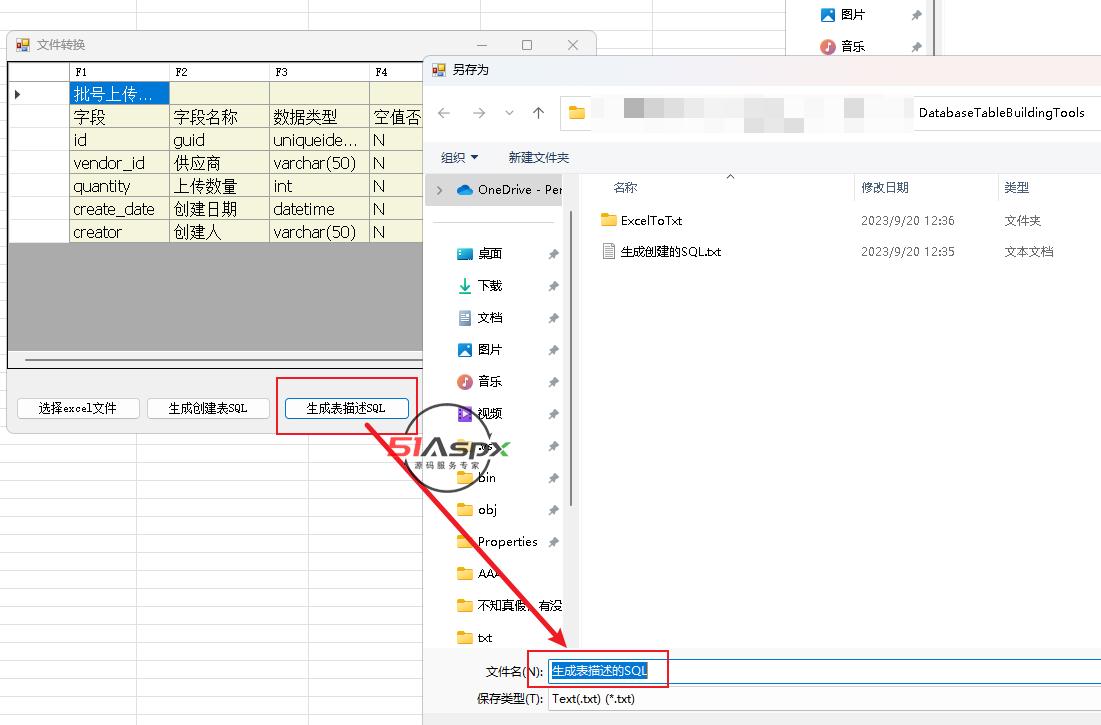Open the 下载 quick access folder
The height and width of the screenshot is (725, 1101).
tap(489, 286)
